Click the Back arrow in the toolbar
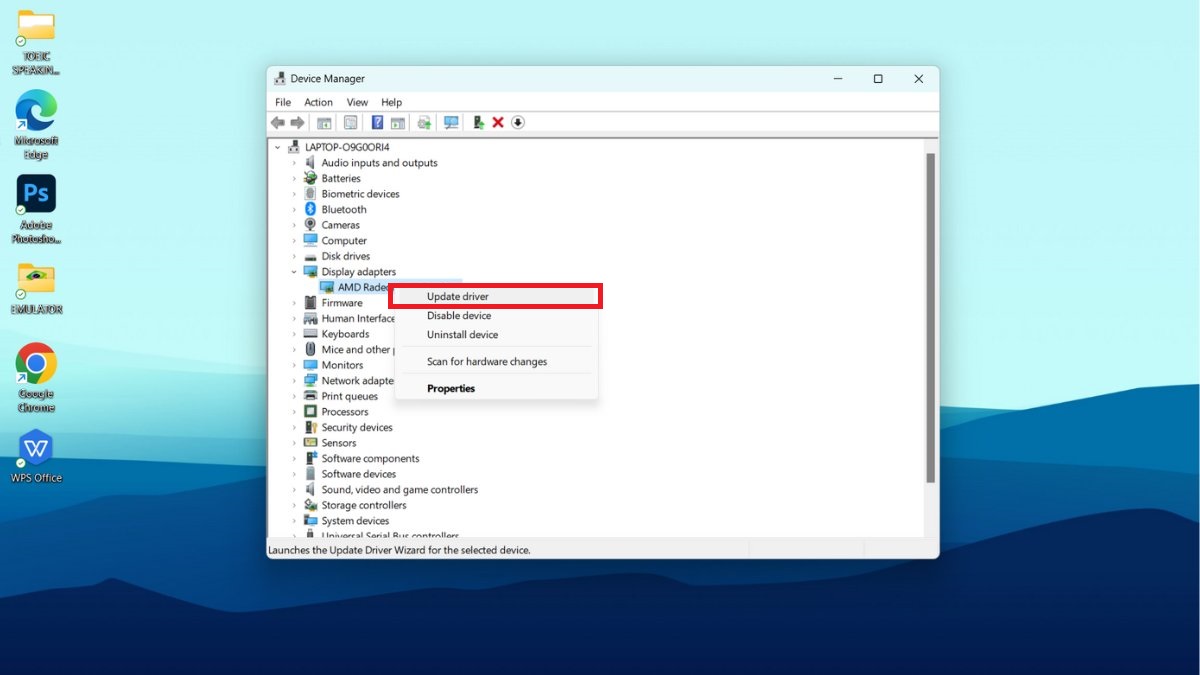The image size is (1200, 675). pos(278,122)
